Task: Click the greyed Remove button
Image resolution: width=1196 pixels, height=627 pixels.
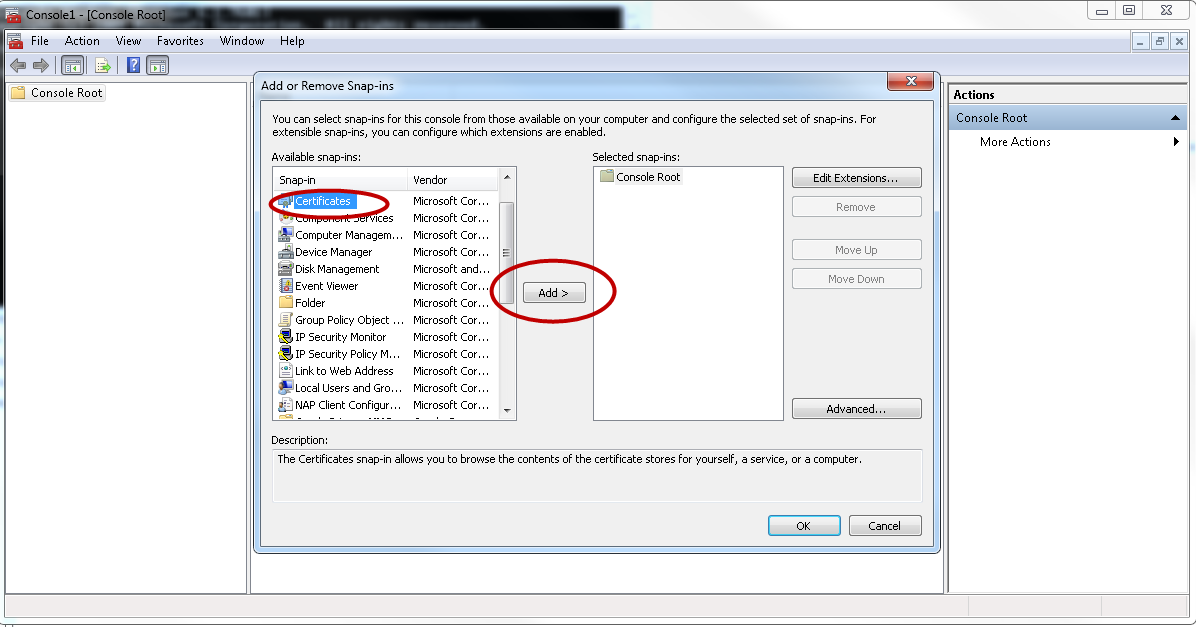Action: [857, 207]
